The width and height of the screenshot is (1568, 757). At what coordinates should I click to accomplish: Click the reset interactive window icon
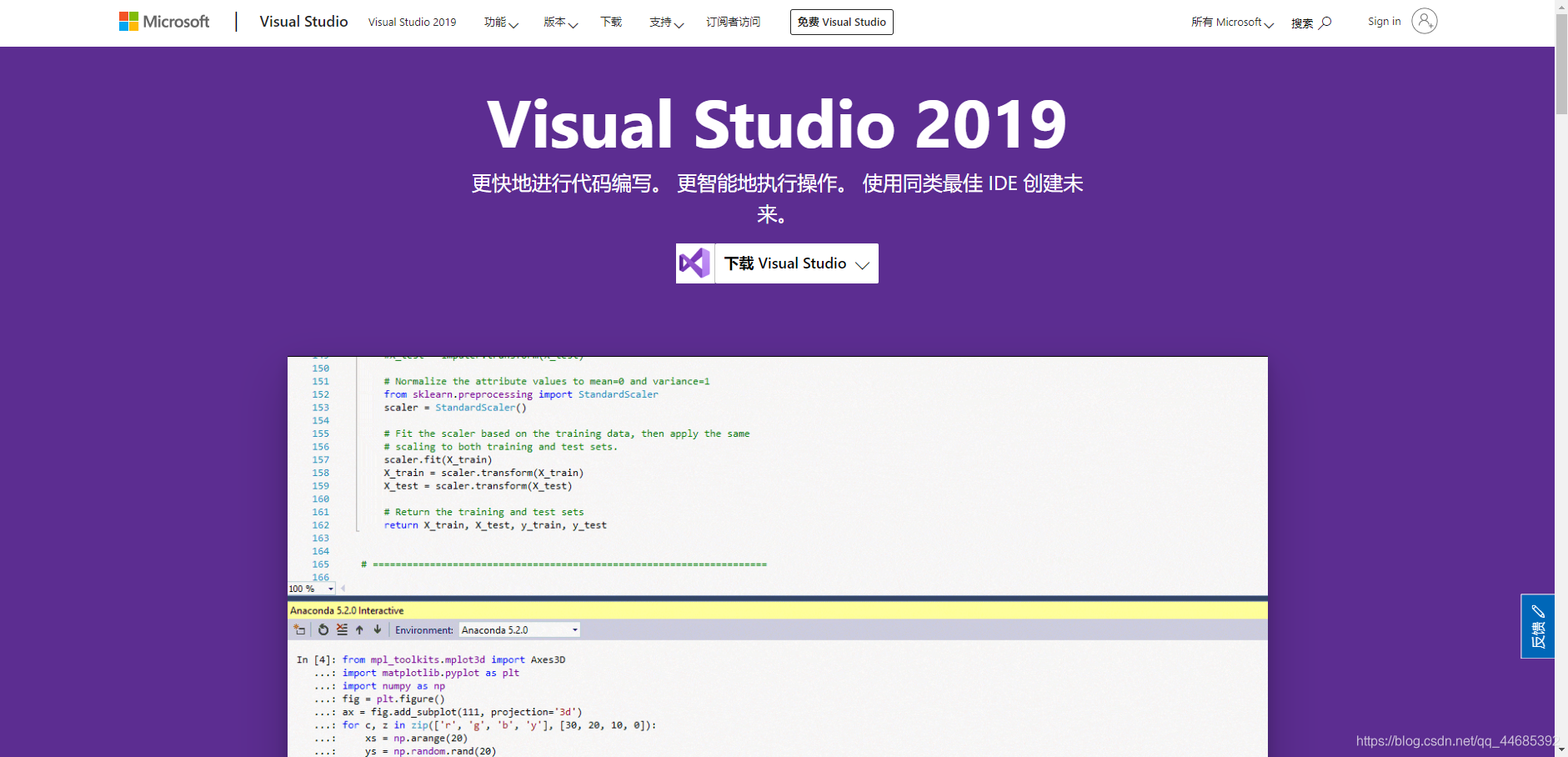click(323, 629)
